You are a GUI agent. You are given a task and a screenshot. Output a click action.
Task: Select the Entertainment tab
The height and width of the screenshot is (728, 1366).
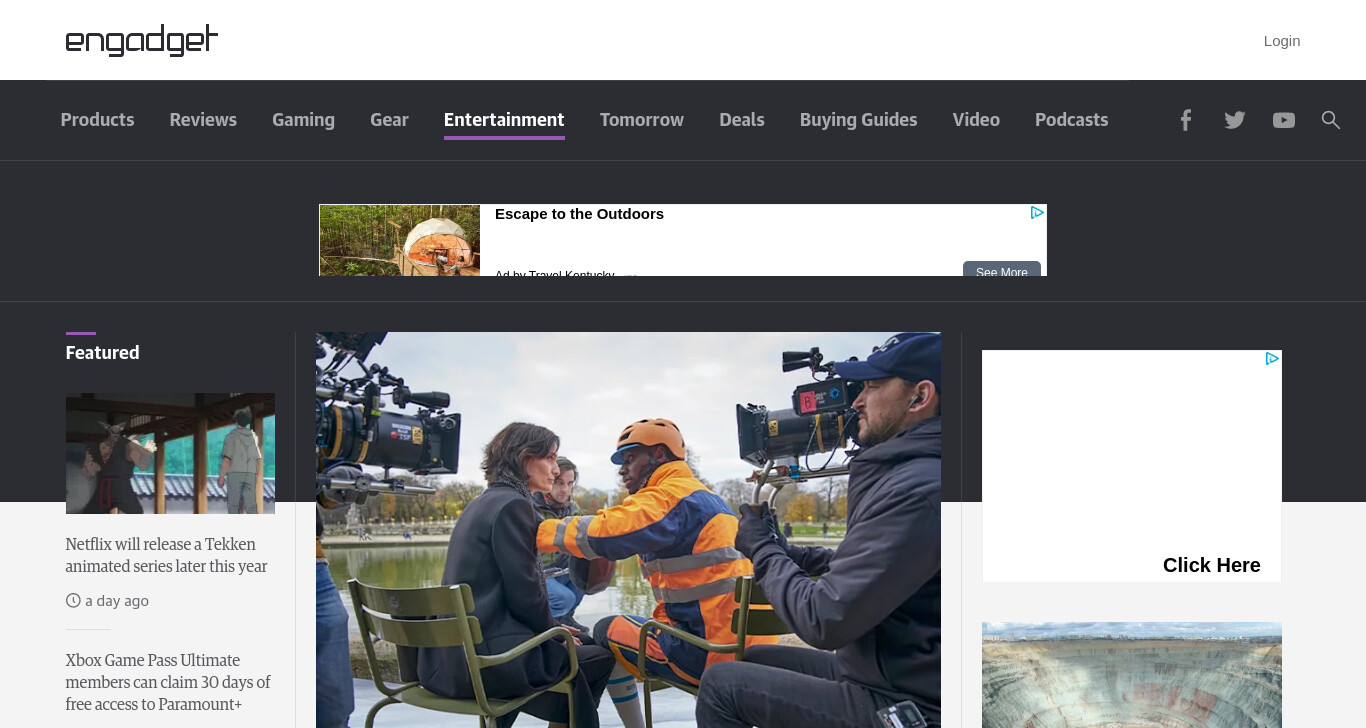click(504, 120)
